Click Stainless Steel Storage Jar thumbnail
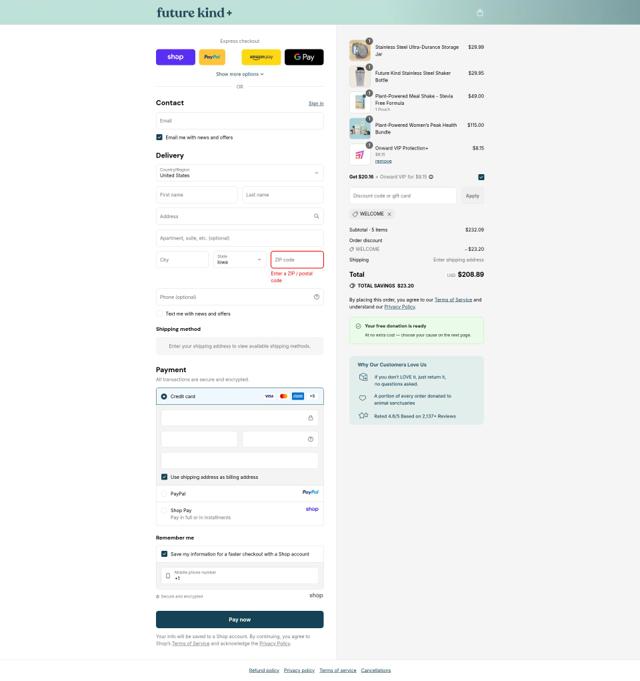 [x=360, y=50]
